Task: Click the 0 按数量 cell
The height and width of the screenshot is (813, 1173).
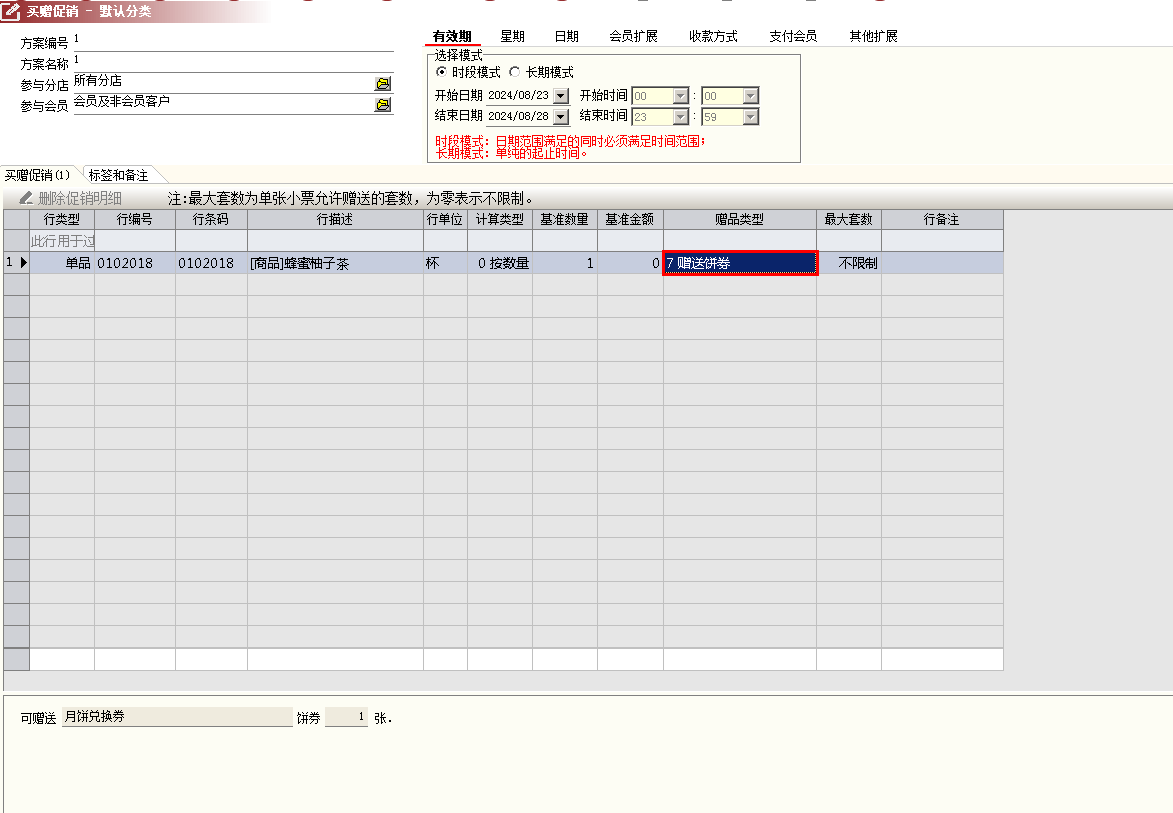Action: point(500,263)
